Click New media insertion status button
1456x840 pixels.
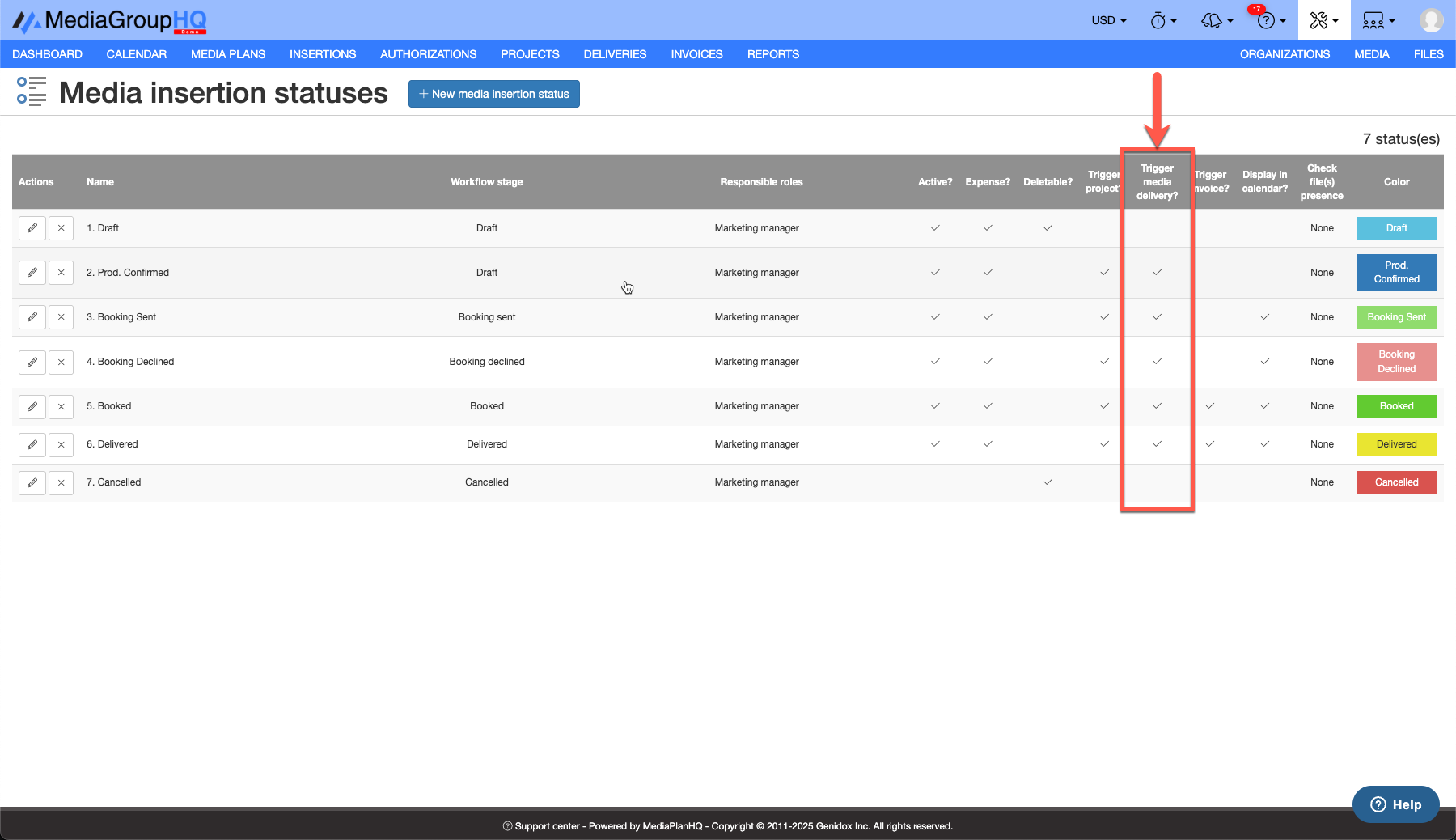point(493,94)
